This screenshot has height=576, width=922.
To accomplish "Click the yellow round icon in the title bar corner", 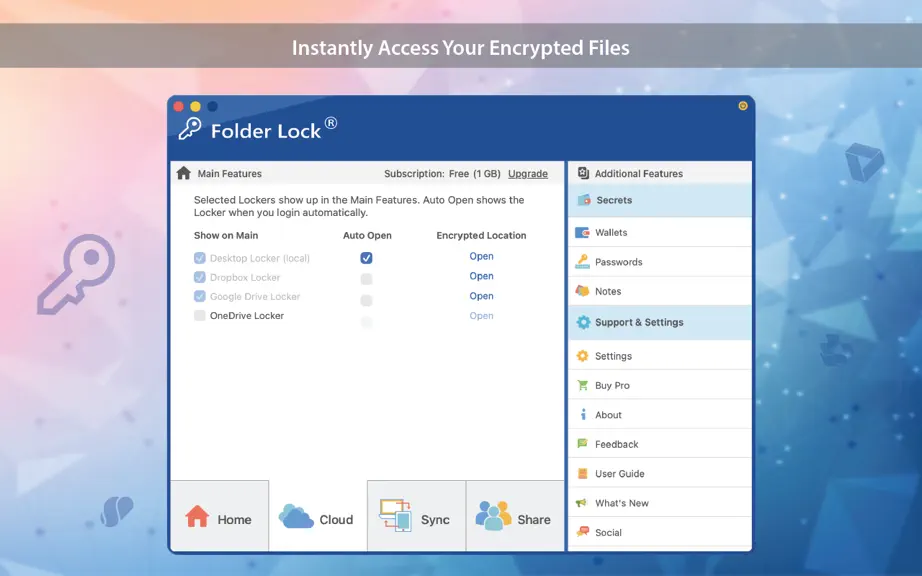I will [x=743, y=106].
